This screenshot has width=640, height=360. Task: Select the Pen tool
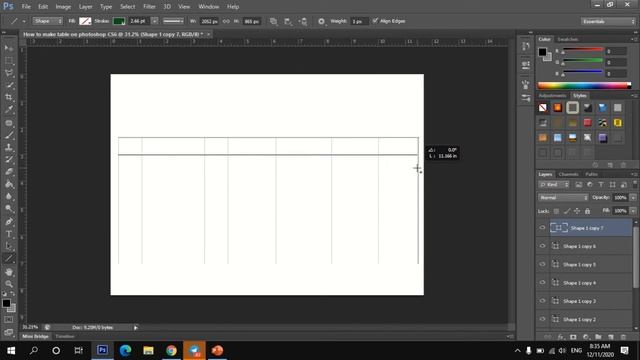(x=9, y=222)
